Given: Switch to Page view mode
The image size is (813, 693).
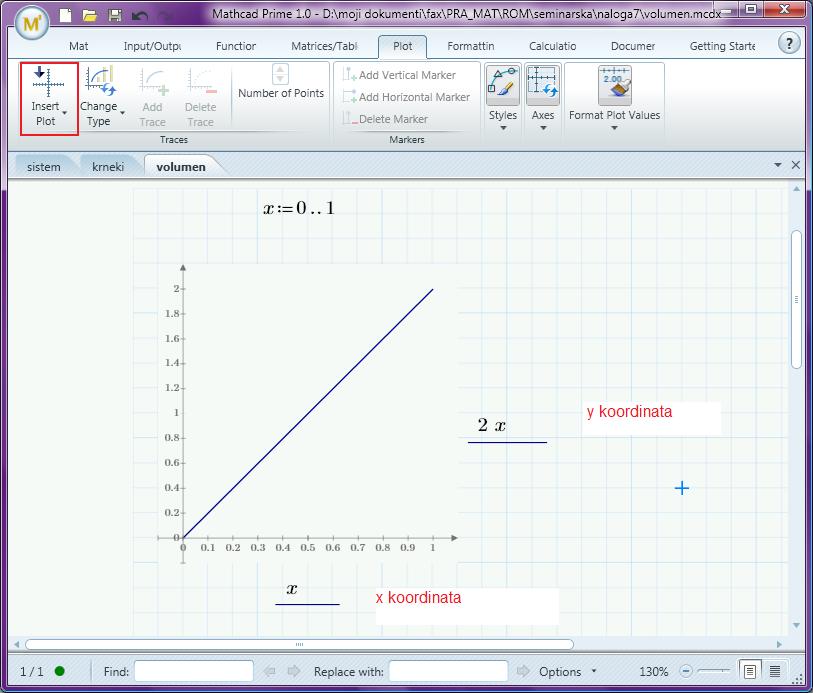Looking at the screenshot, I should (x=749, y=670).
